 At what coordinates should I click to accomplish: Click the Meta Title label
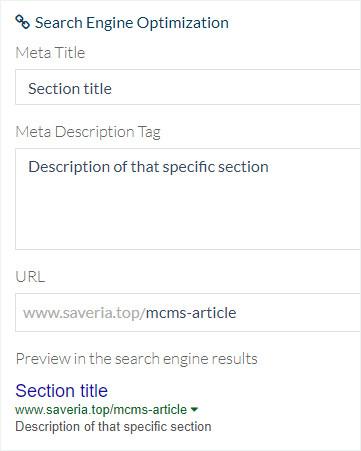point(50,53)
